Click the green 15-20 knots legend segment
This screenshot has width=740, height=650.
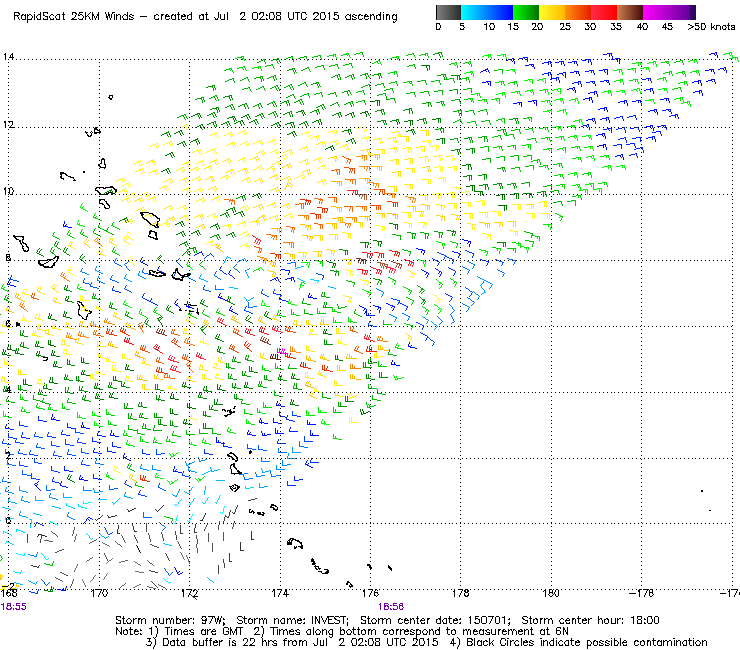tap(526, 12)
